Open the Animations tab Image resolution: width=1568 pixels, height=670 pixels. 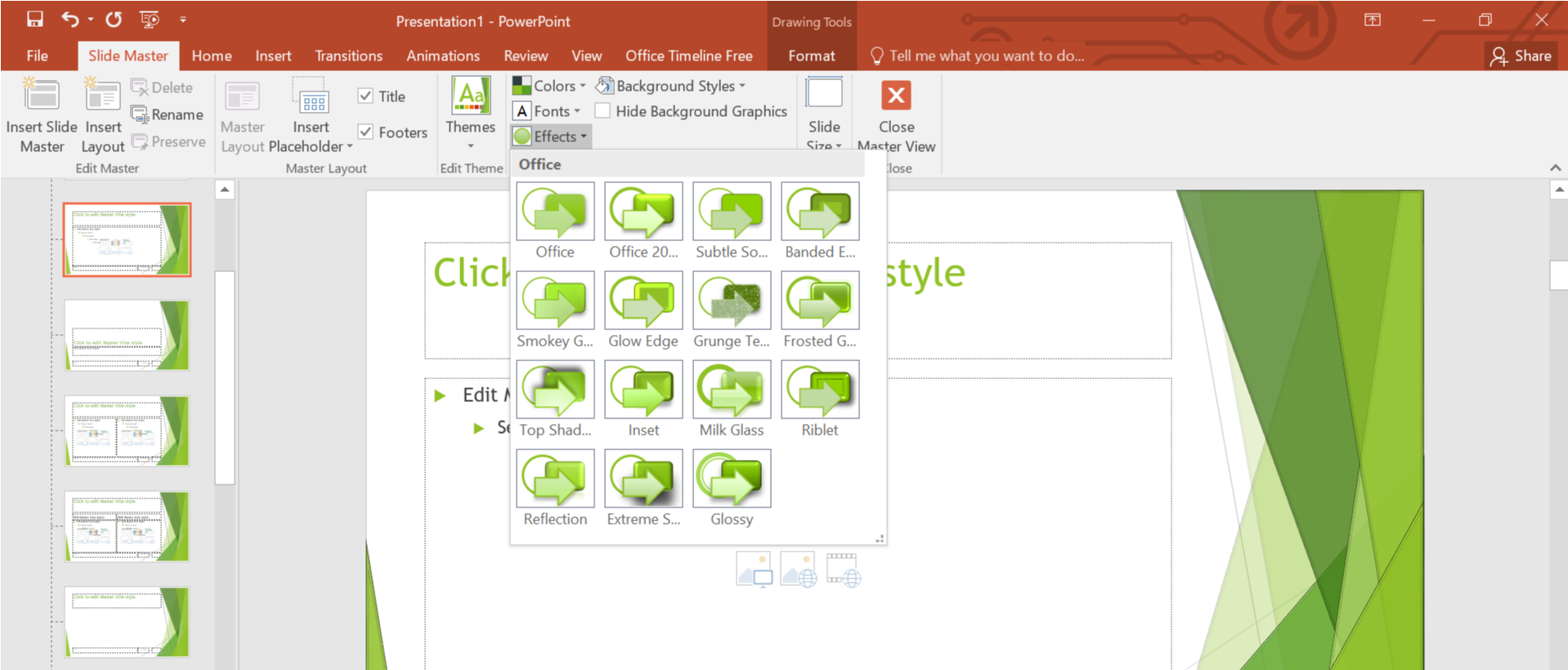click(443, 56)
